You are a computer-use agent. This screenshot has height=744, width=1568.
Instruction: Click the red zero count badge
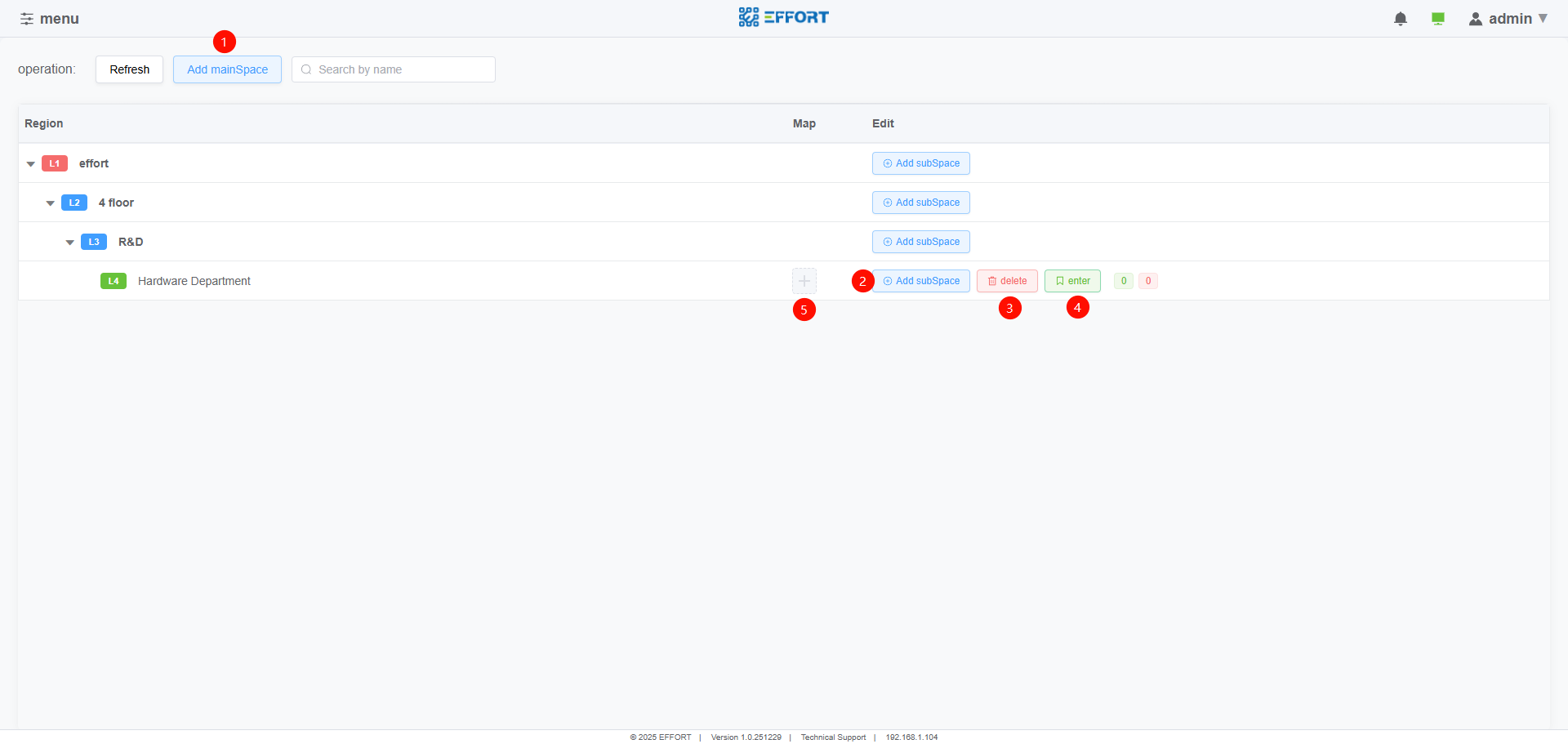pos(1147,281)
